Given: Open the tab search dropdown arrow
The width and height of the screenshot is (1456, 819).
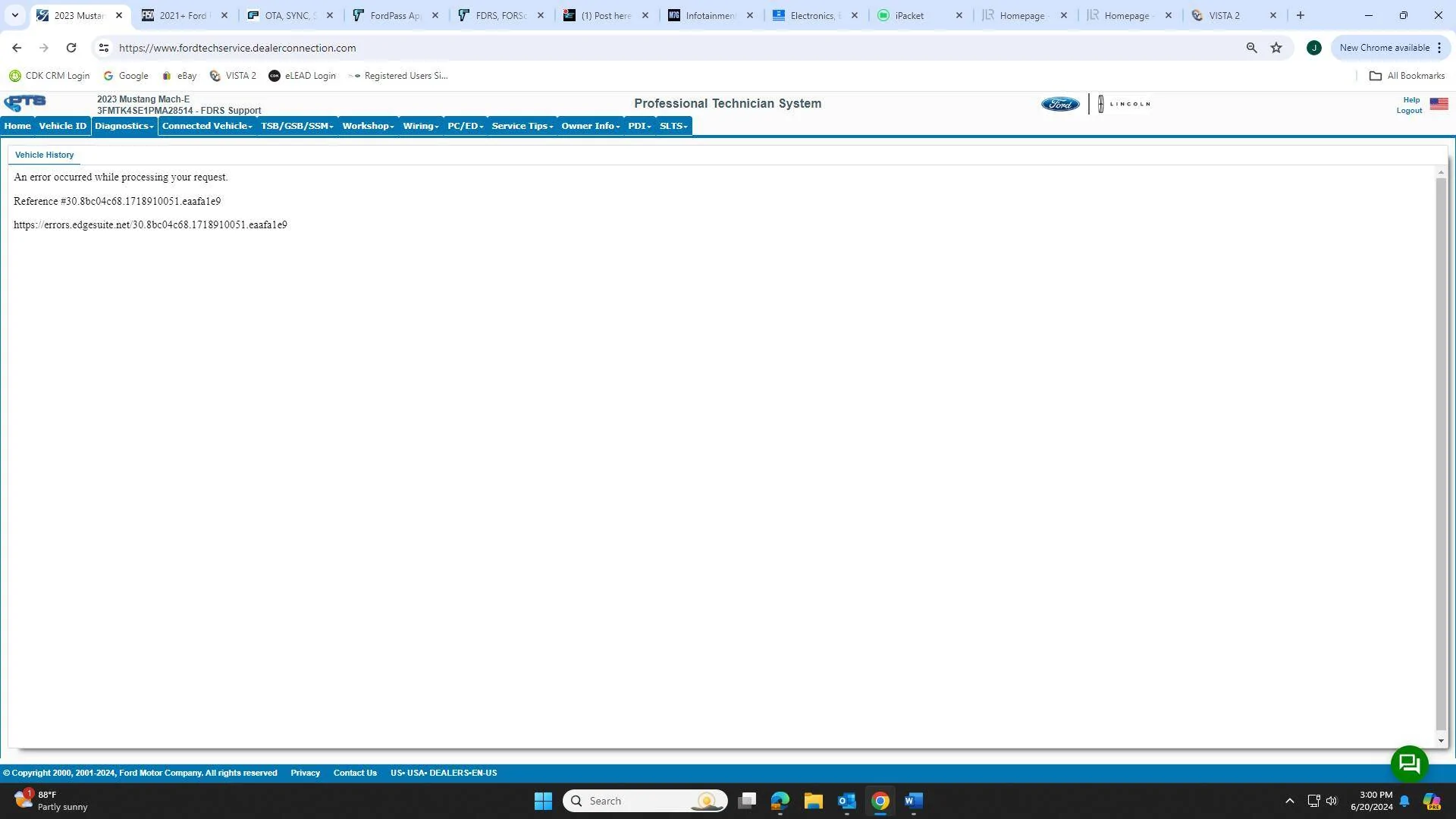Looking at the screenshot, I should (x=14, y=15).
